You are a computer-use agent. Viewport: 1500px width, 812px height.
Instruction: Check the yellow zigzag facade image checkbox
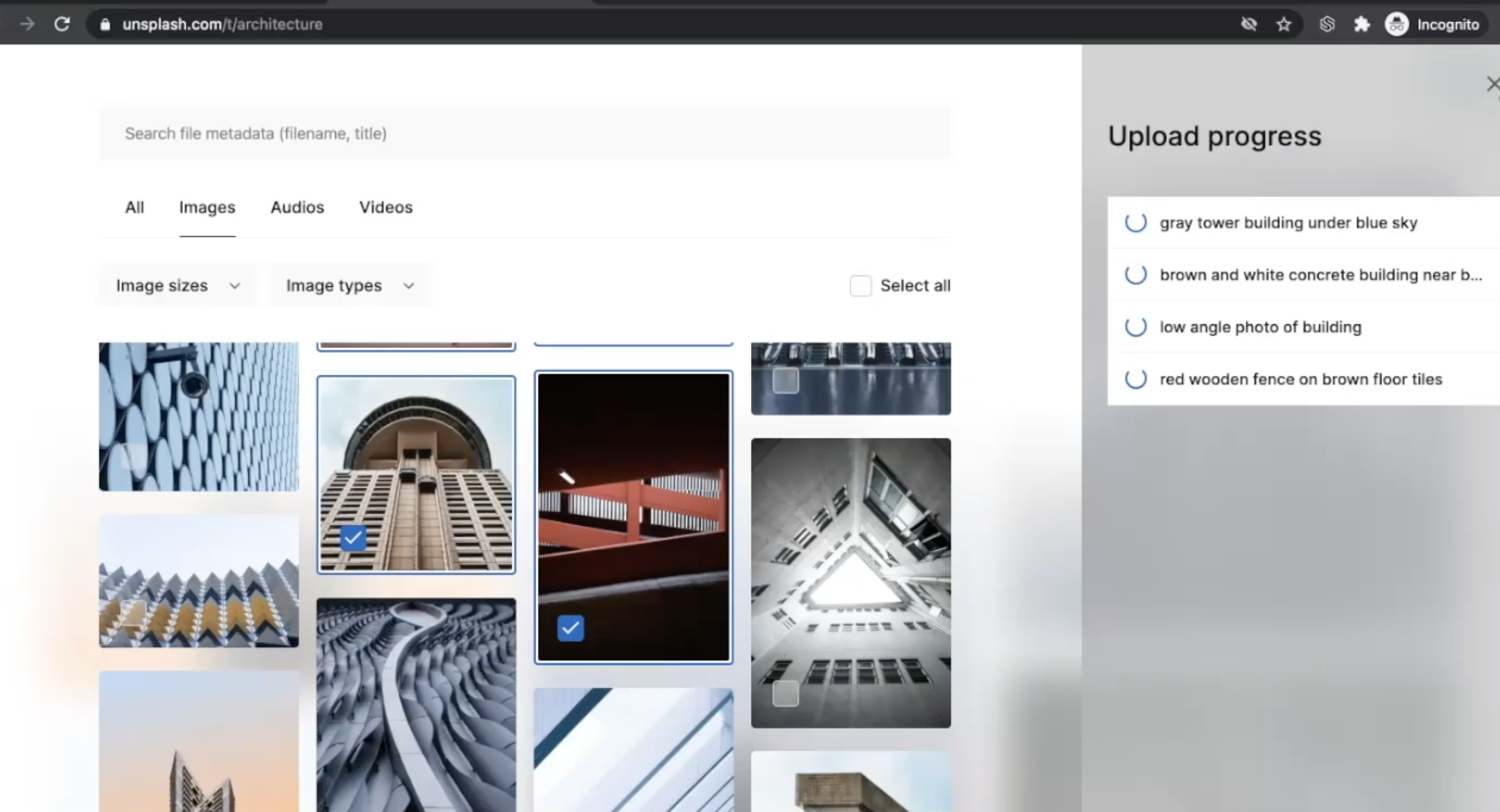tap(133, 613)
